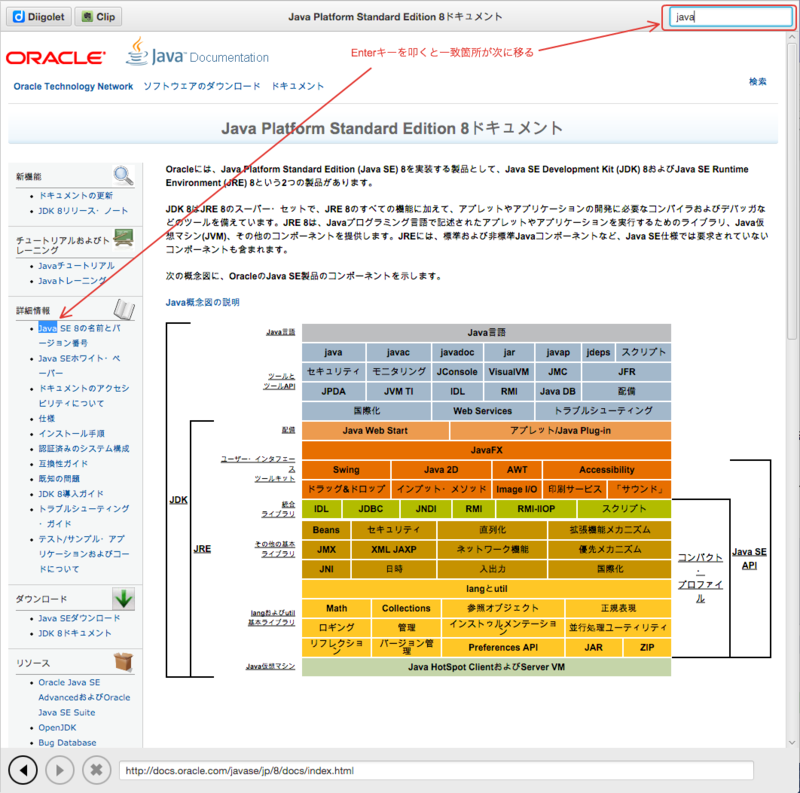This screenshot has height=793, width=800.
Task: Click the jdeps cell in diagram
Action: pyautogui.click(x=598, y=352)
